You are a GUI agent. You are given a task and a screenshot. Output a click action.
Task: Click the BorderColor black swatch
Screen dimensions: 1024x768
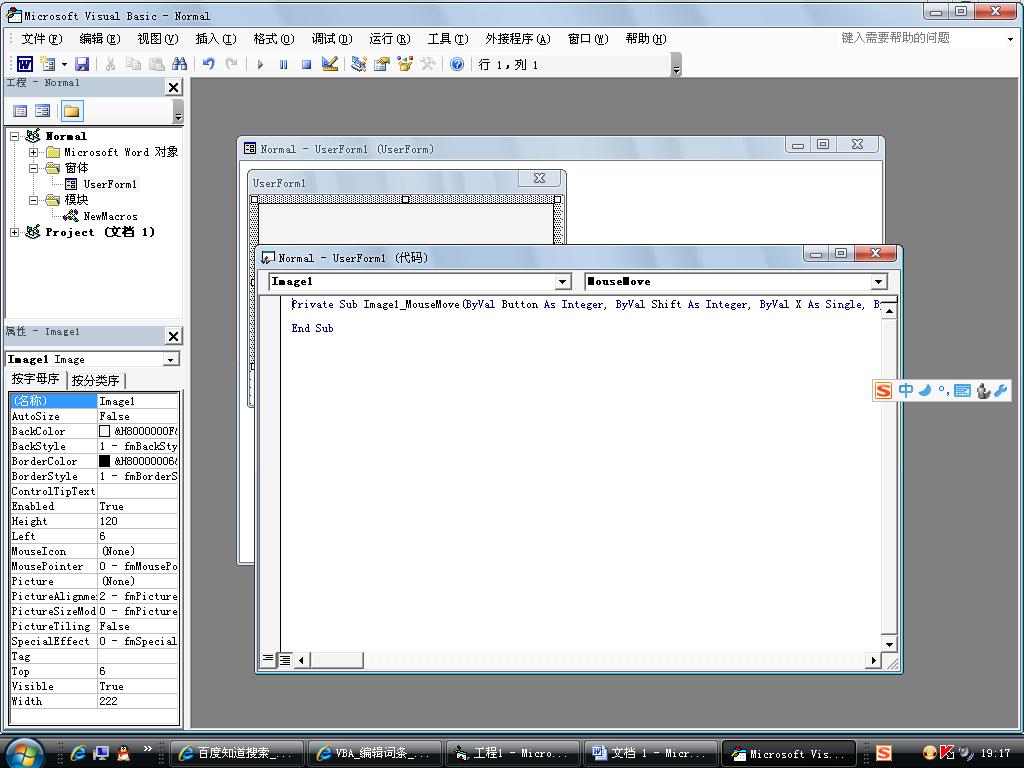pos(104,461)
